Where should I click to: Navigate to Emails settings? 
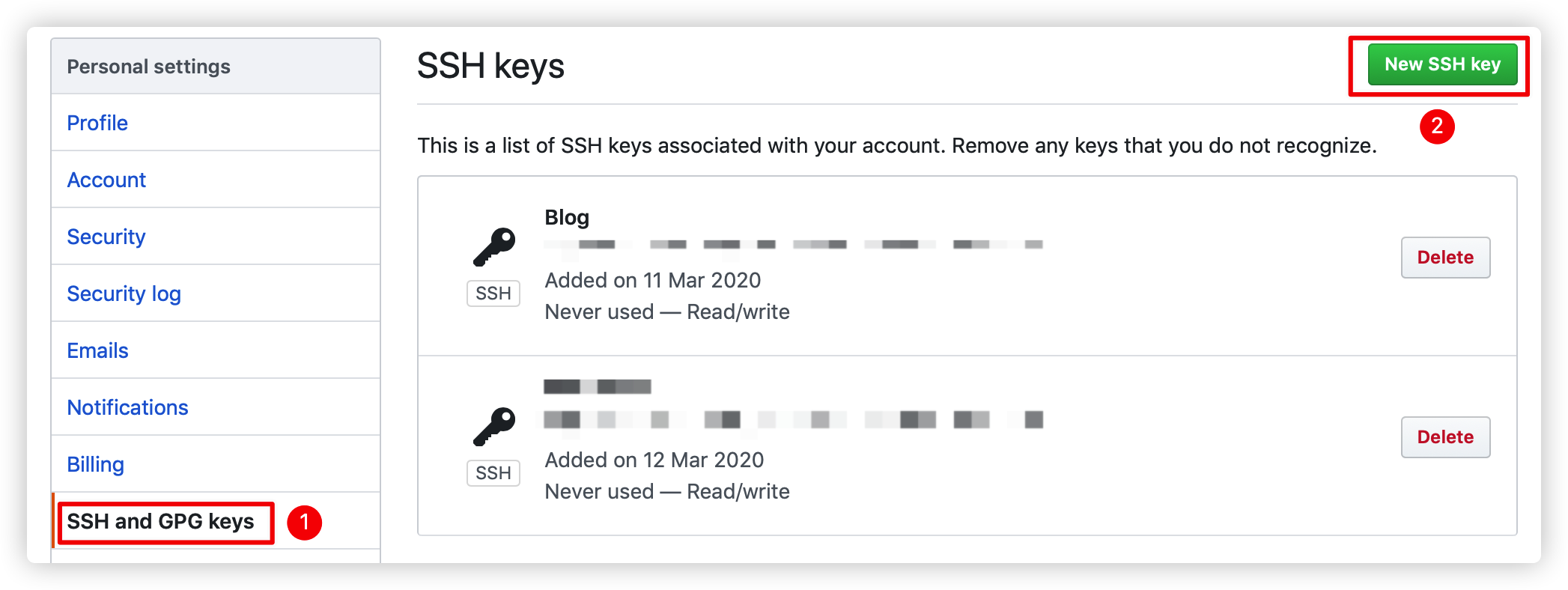pos(97,350)
